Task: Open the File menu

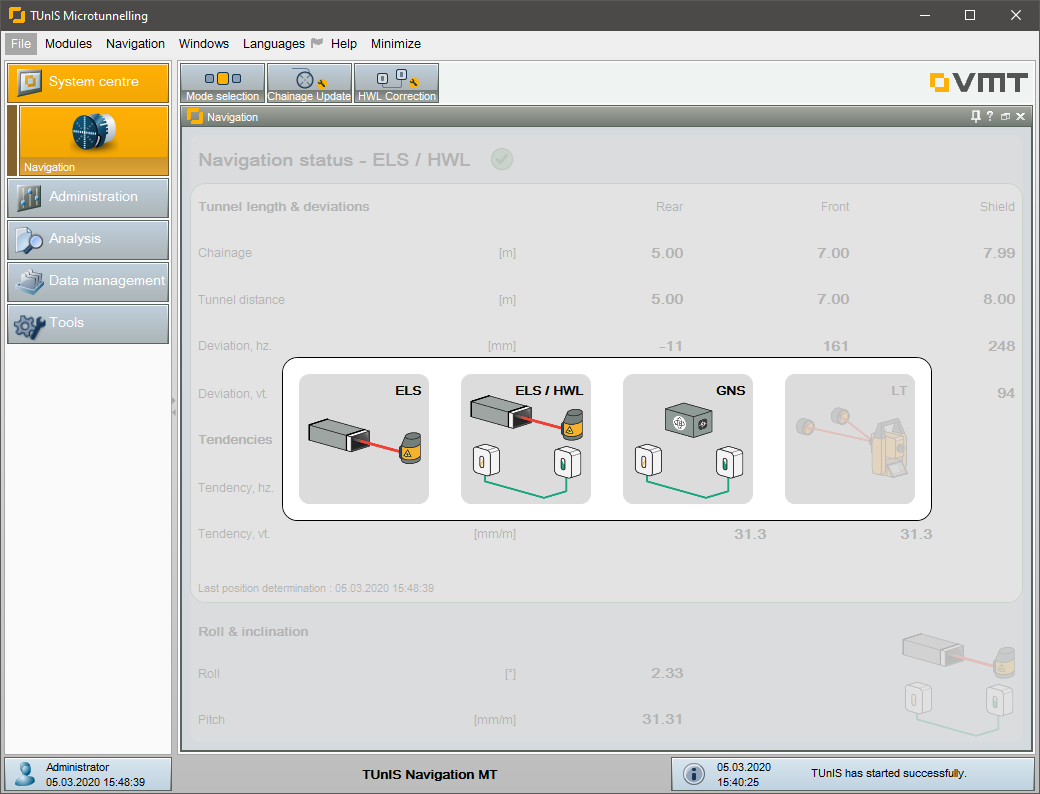Action: tap(21, 44)
